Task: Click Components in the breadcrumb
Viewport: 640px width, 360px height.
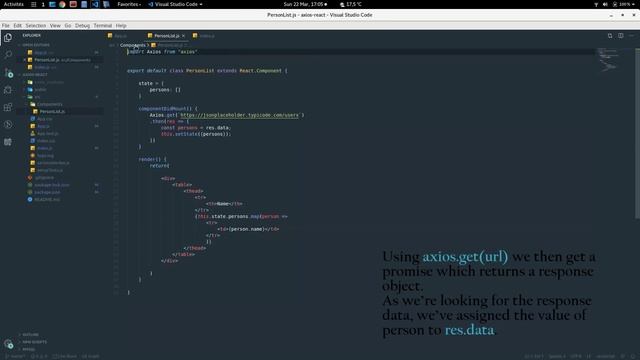Action: click(x=133, y=45)
